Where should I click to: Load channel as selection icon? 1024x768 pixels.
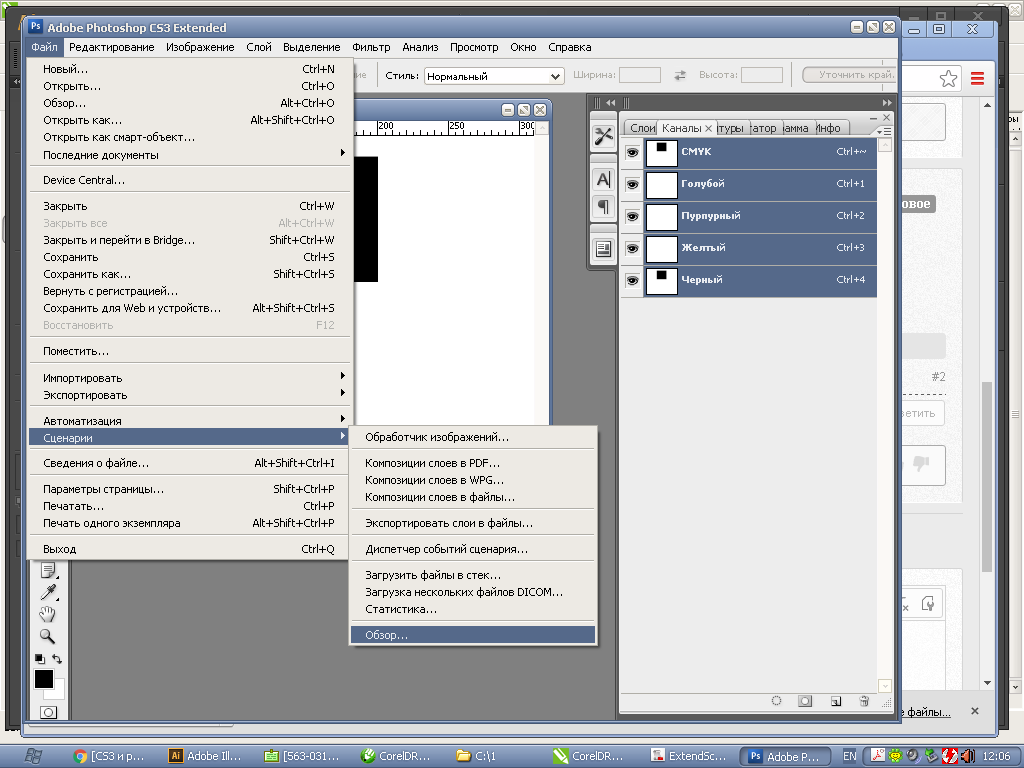(776, 701)
